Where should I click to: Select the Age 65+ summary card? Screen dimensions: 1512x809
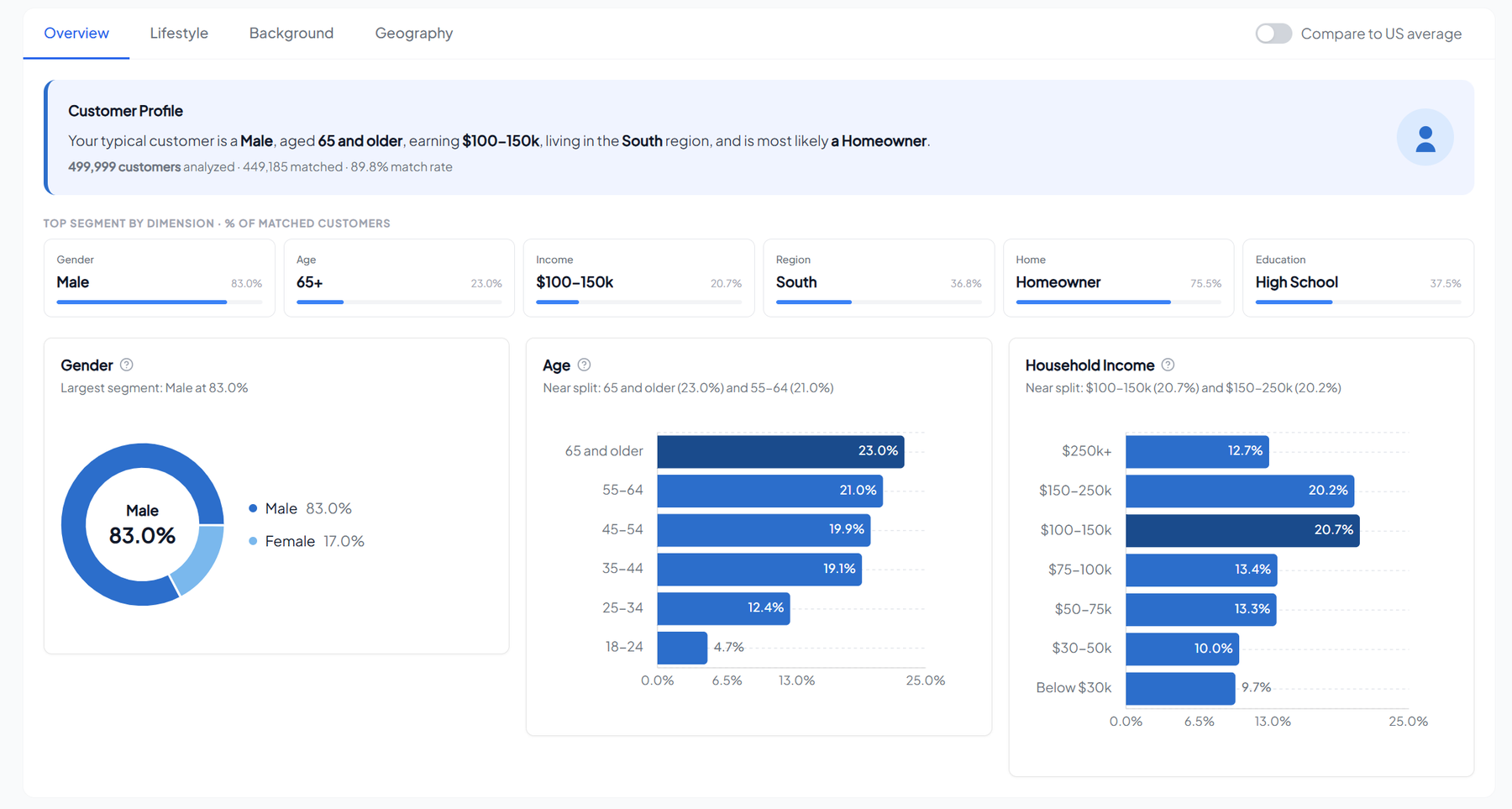(399, 278)
